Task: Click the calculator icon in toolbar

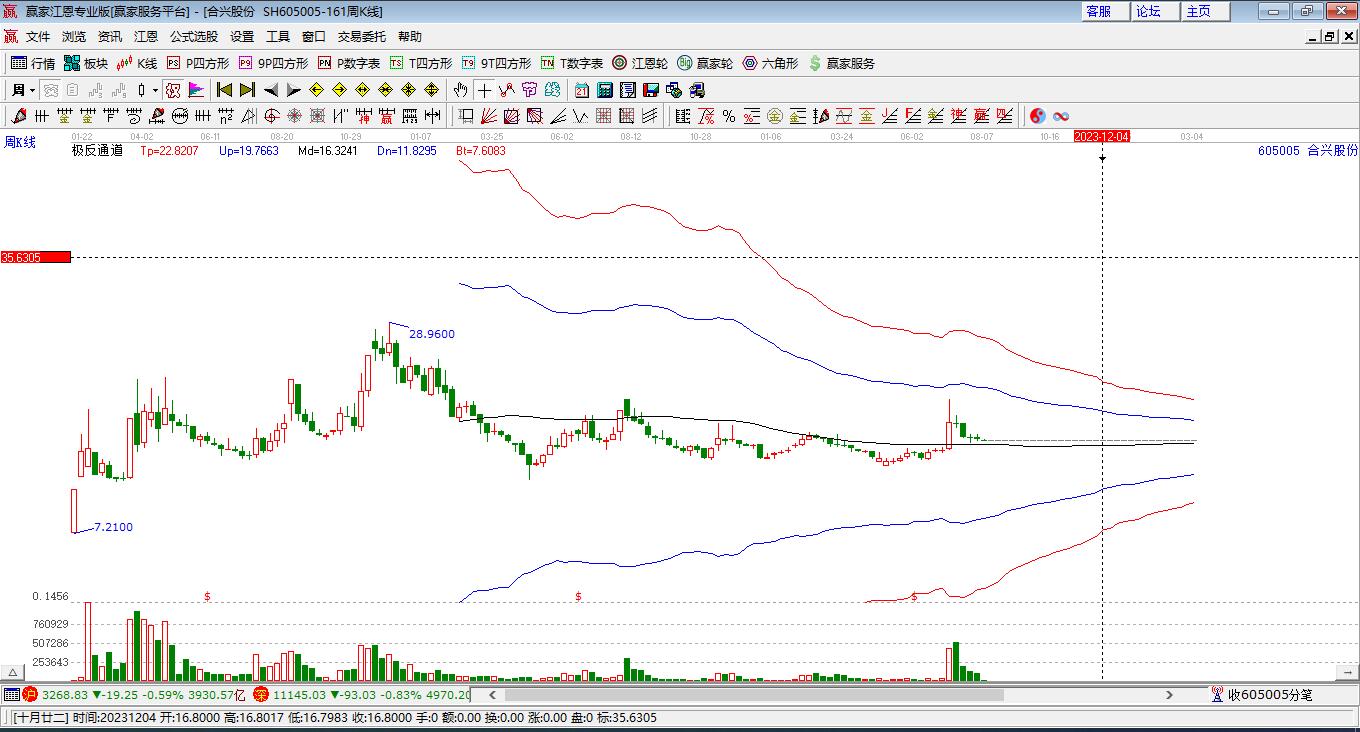Action: [x=604, y=90]
